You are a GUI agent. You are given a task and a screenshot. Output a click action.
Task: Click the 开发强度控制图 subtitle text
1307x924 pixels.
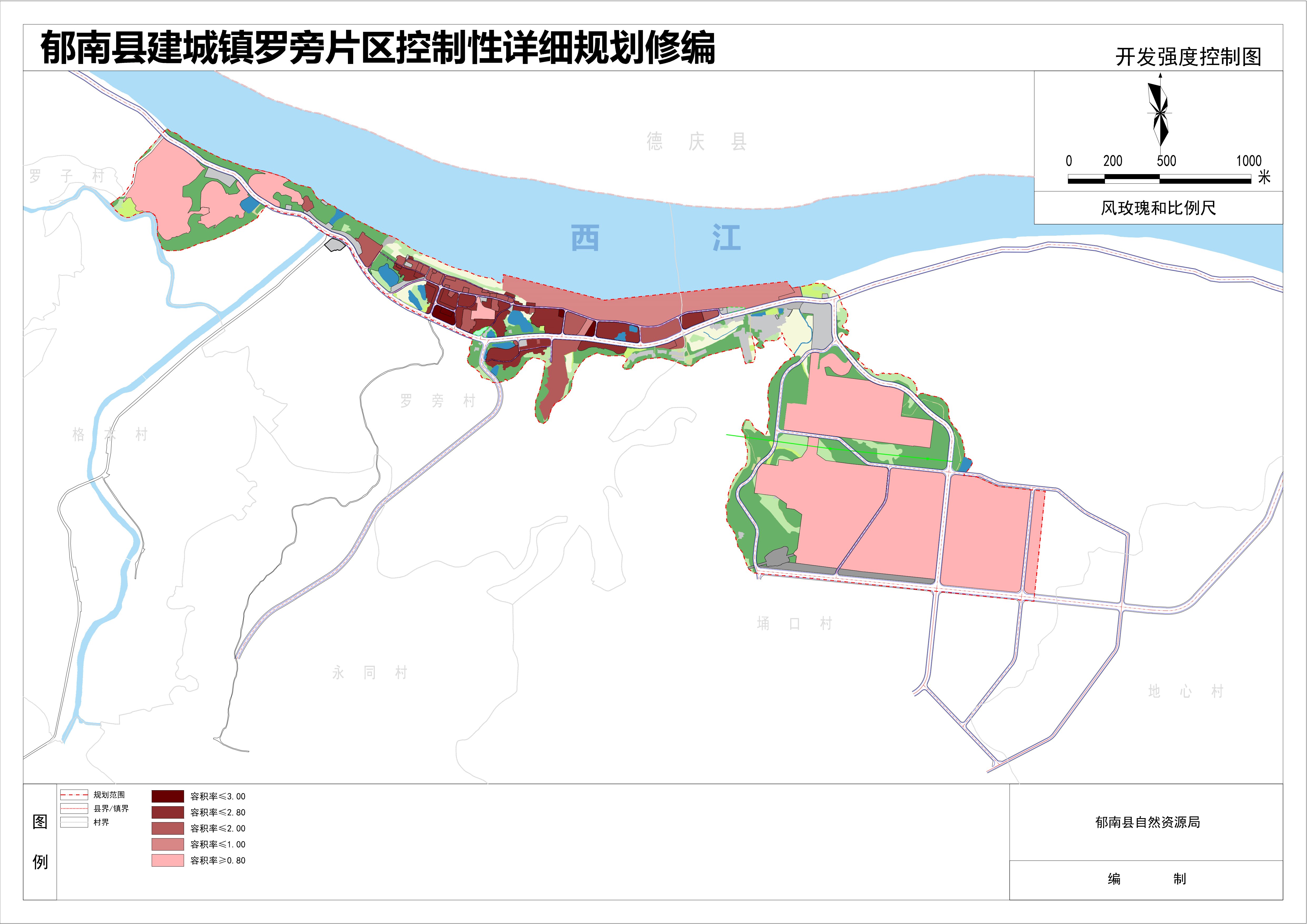coord(1187,56)
